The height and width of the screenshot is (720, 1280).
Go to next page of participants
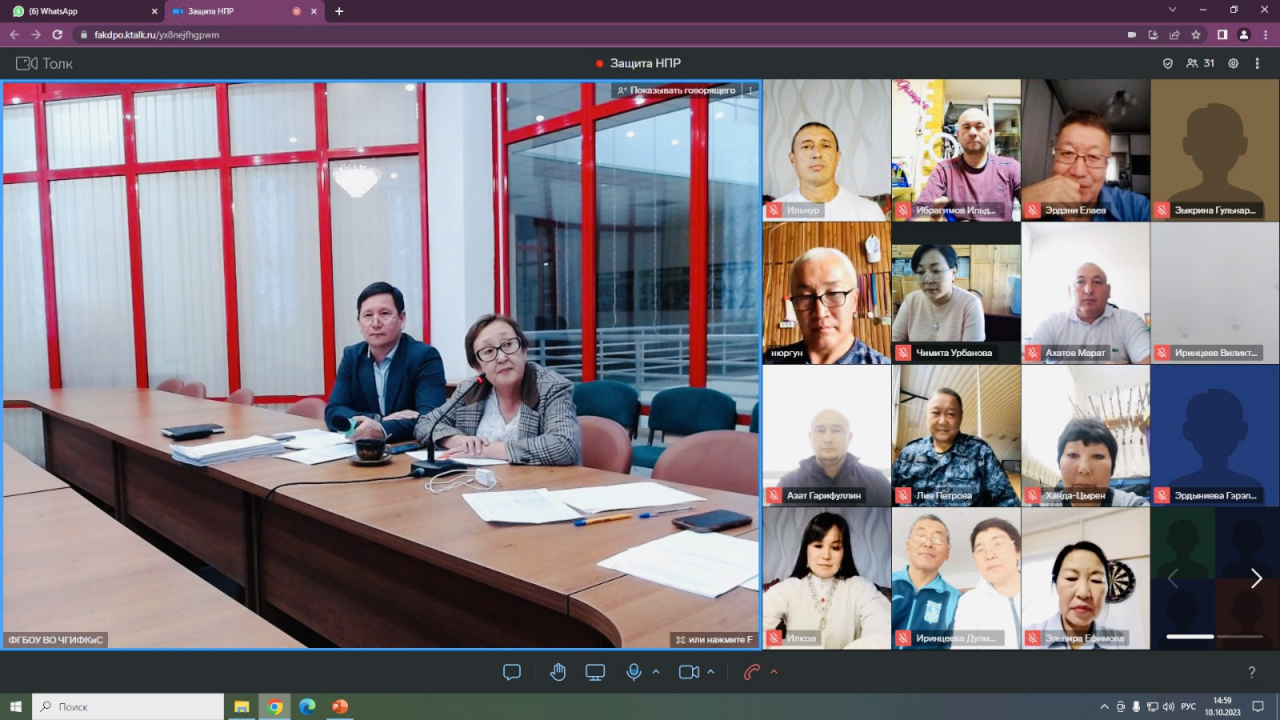[1256, 578]
